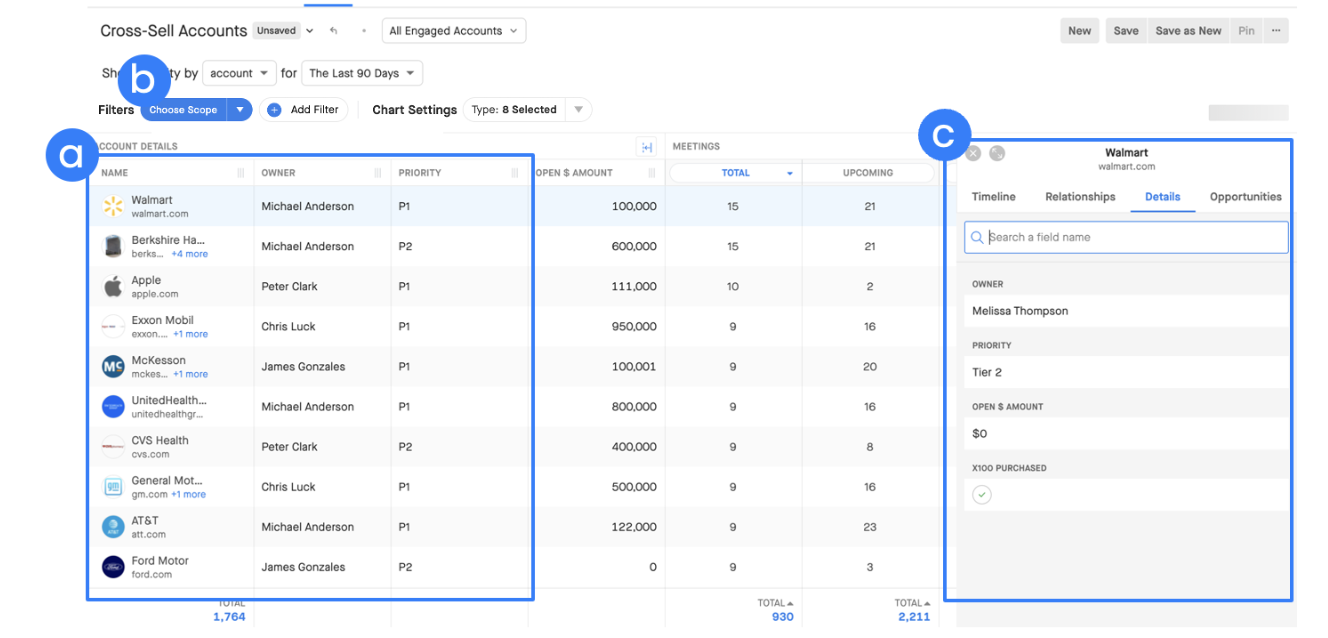Click the McKesson logo icon
This screenshot has height=638, width=1328.
[113, 367]
